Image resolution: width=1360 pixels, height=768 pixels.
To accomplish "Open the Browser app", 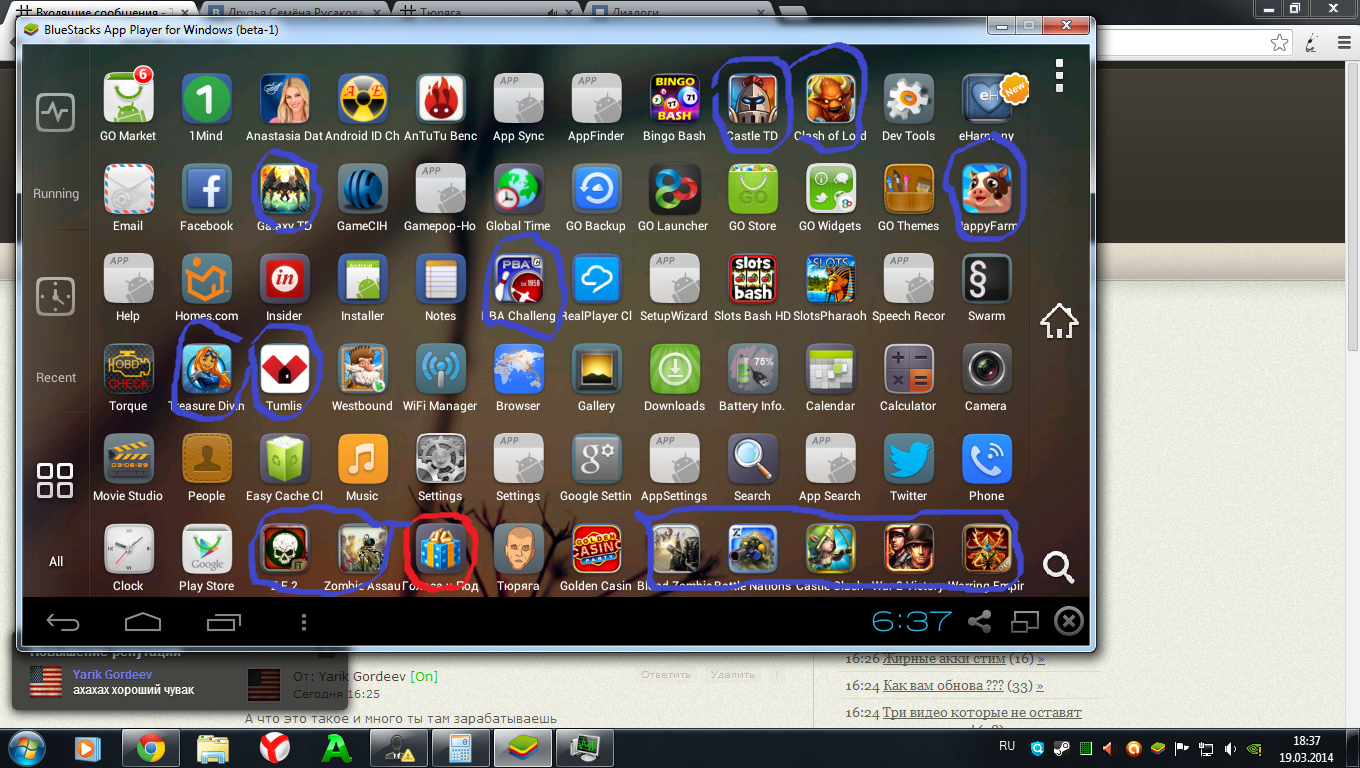I will click(x=518, y=369).
